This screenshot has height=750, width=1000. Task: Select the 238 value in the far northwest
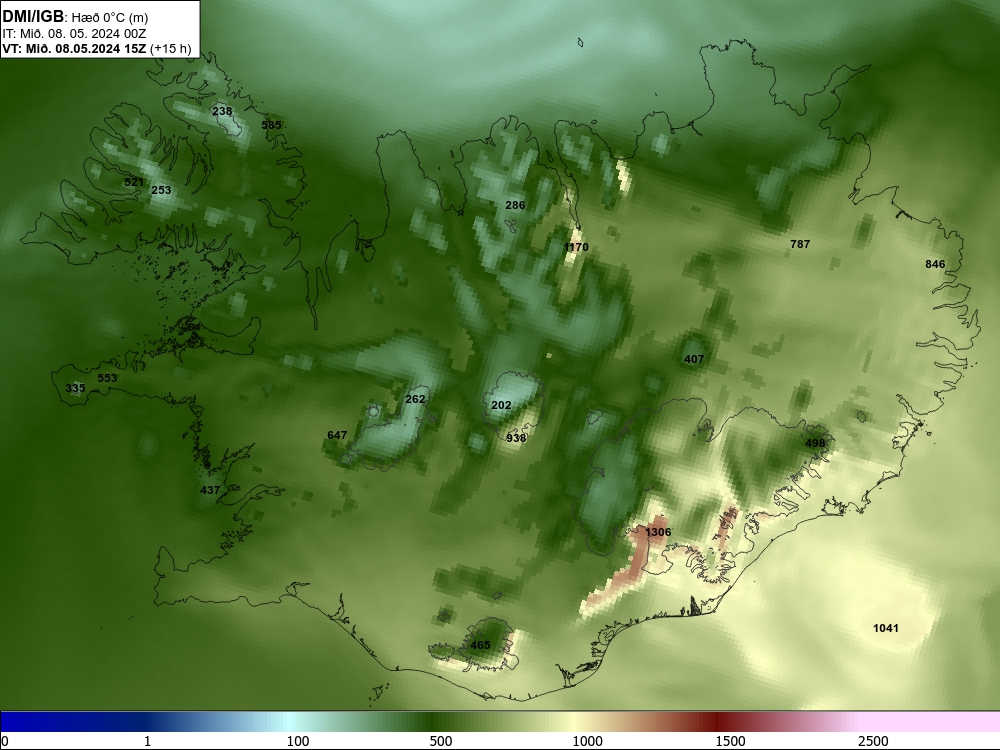tap(222, 112)
